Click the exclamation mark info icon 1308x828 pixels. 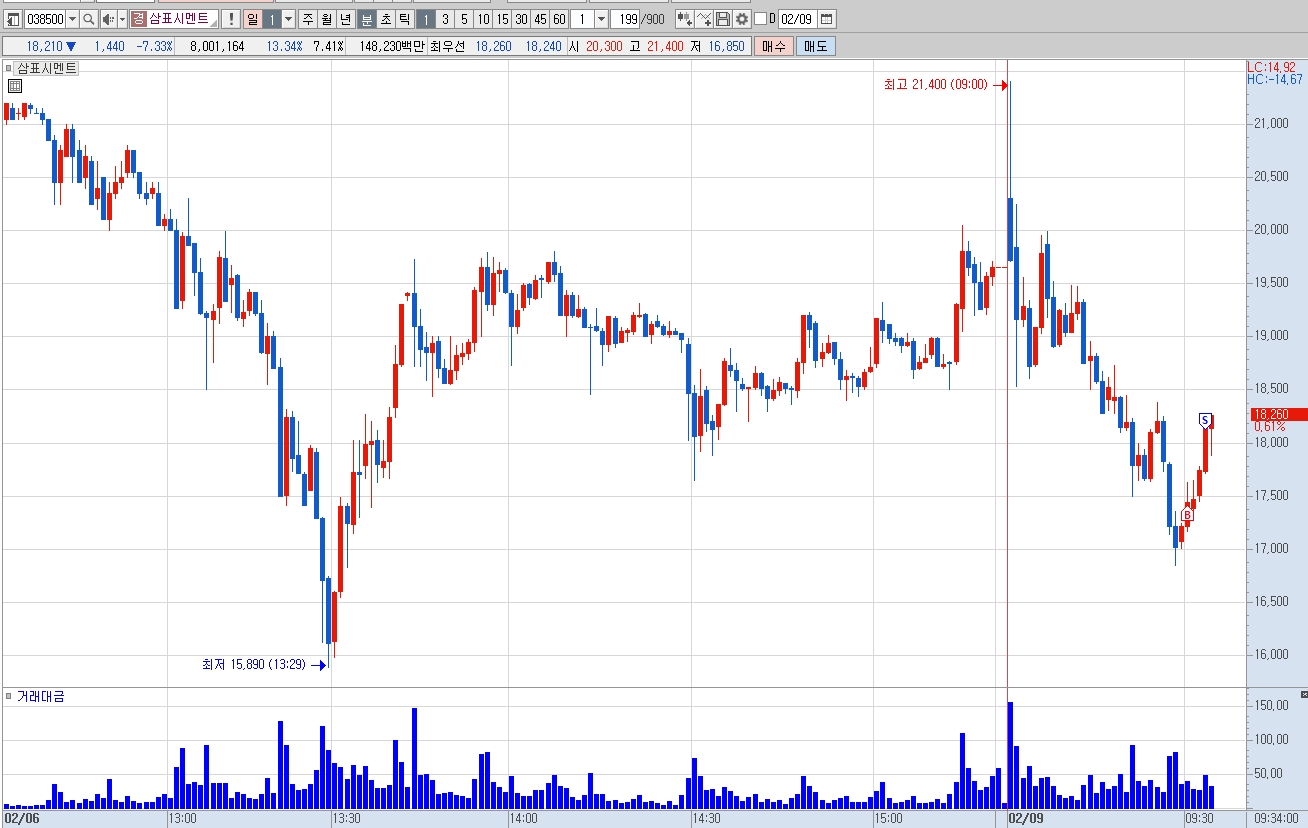point(231,19)
